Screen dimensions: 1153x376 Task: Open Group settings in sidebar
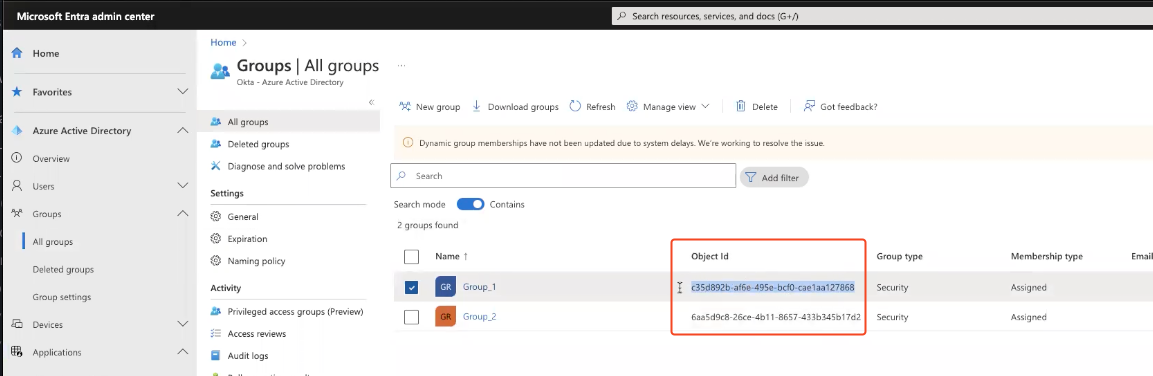(x=62, y=297)
